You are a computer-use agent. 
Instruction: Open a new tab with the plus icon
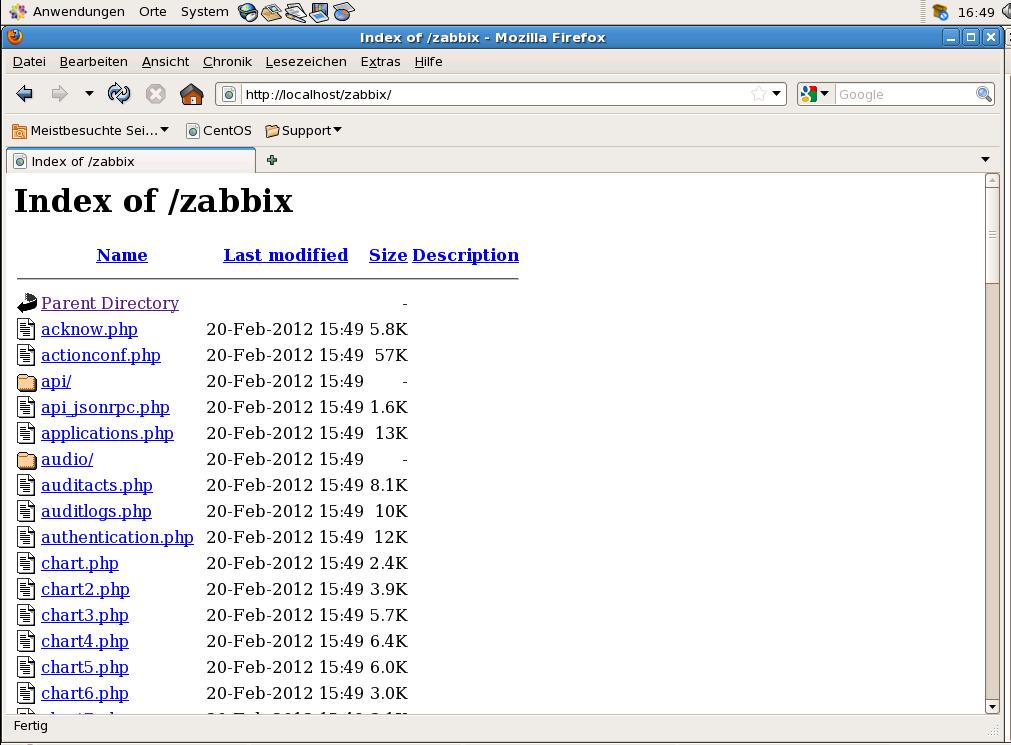tap(271, 160)
